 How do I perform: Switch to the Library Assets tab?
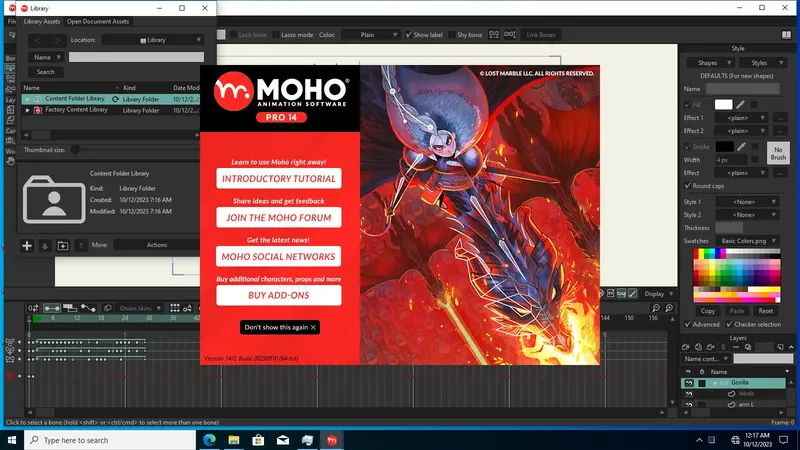42,21
